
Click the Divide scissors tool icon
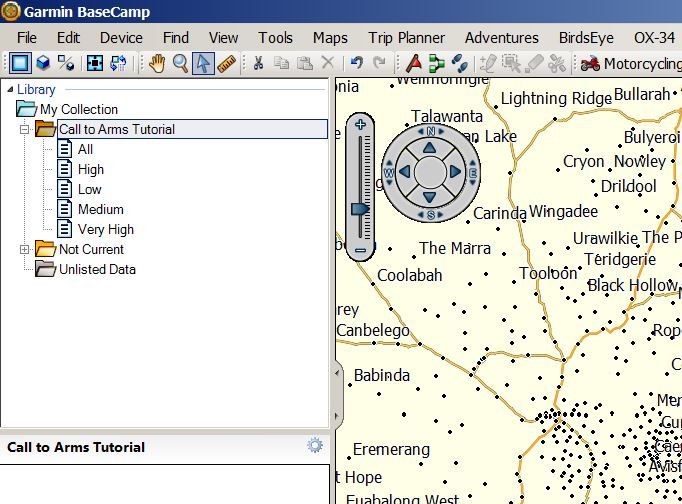coord(557,63)
